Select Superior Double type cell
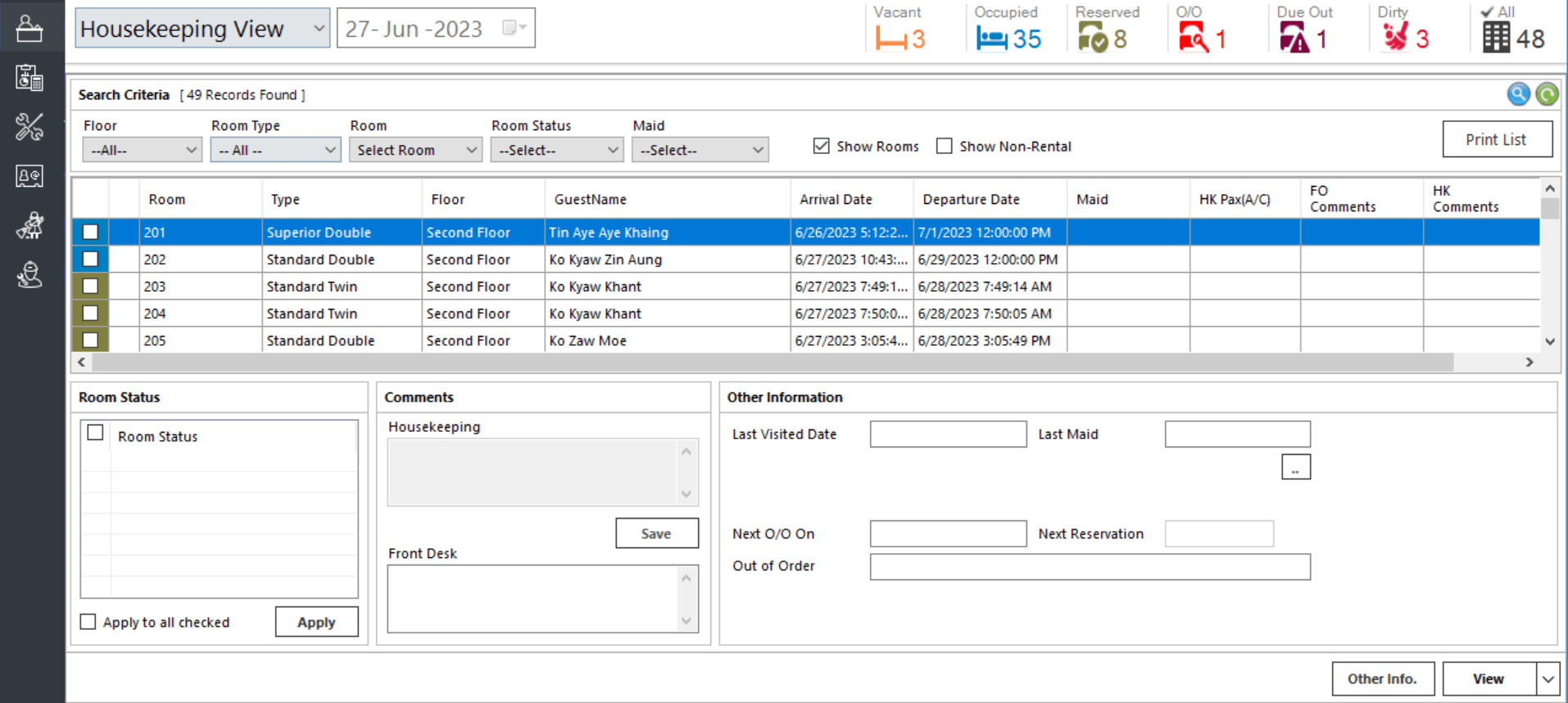Screen dimensions: 1568x703 [x=342, y=232]
